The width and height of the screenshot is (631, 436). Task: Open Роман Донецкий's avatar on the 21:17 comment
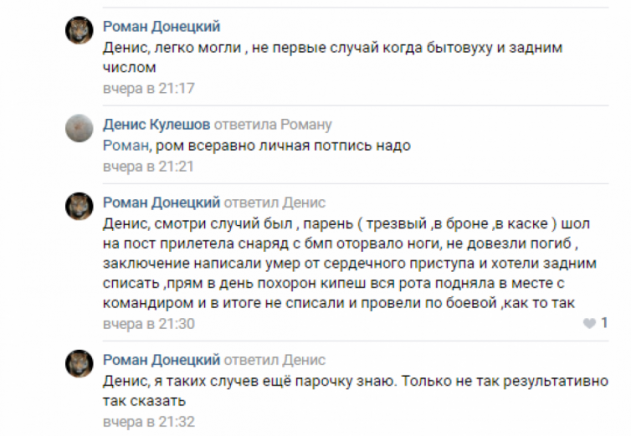coord(79,33)
